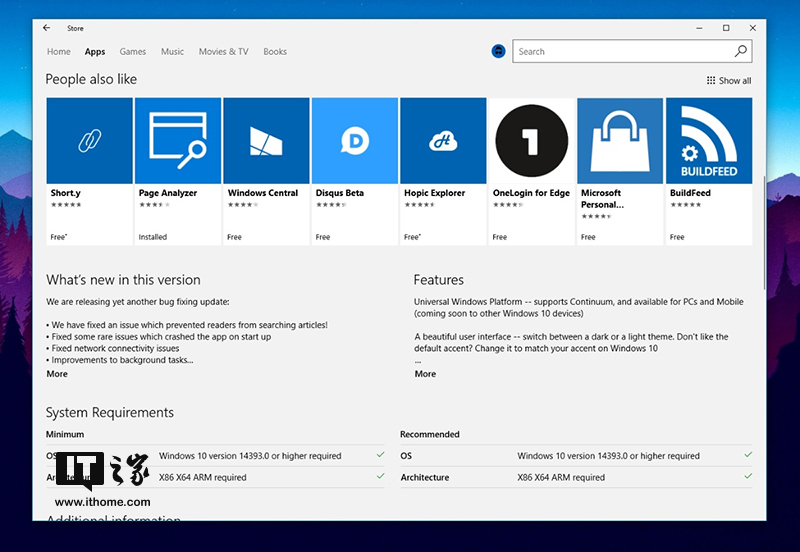Click the Minimum column header

65,434
